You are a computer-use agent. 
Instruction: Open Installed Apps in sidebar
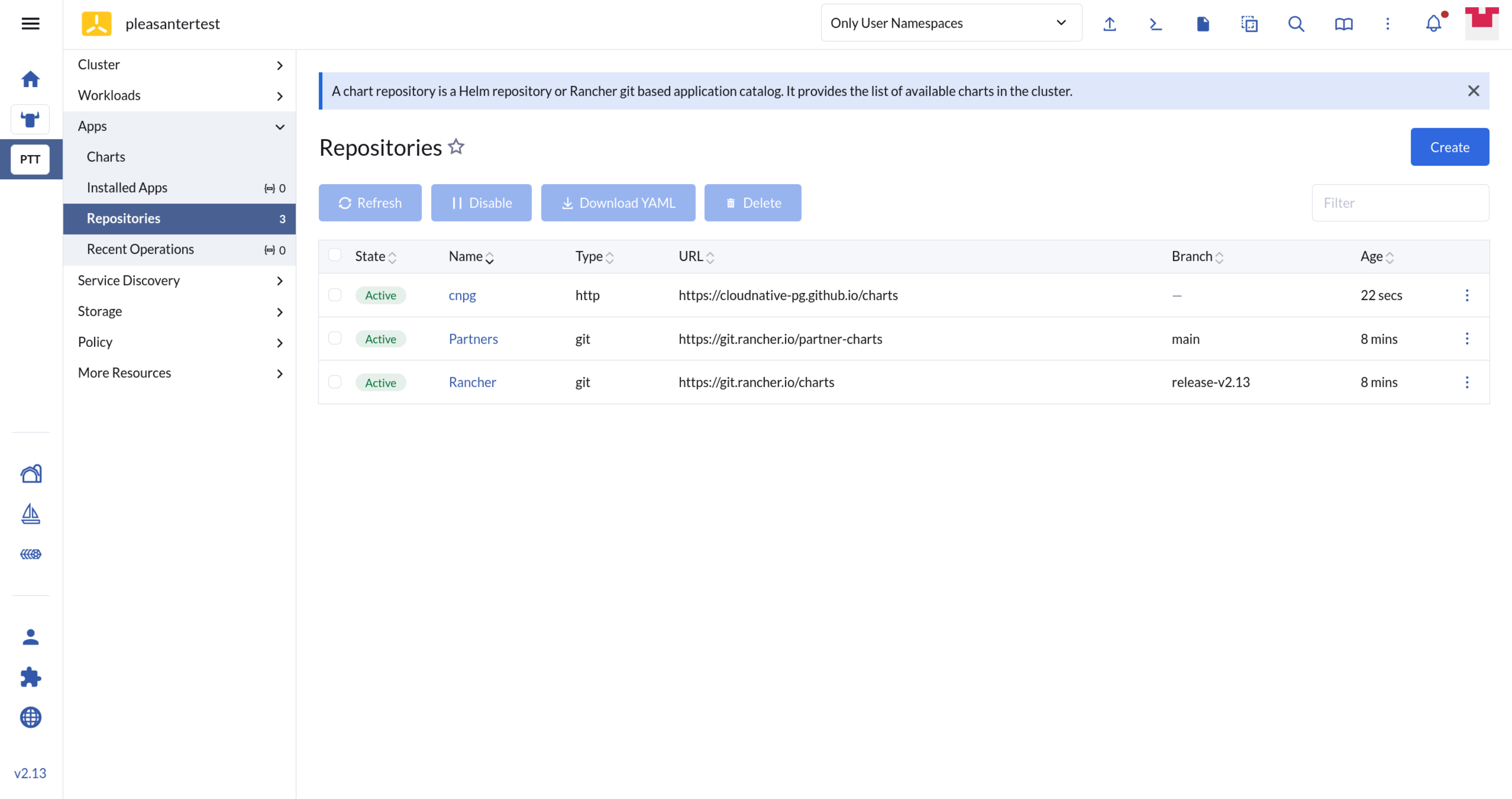127,187
